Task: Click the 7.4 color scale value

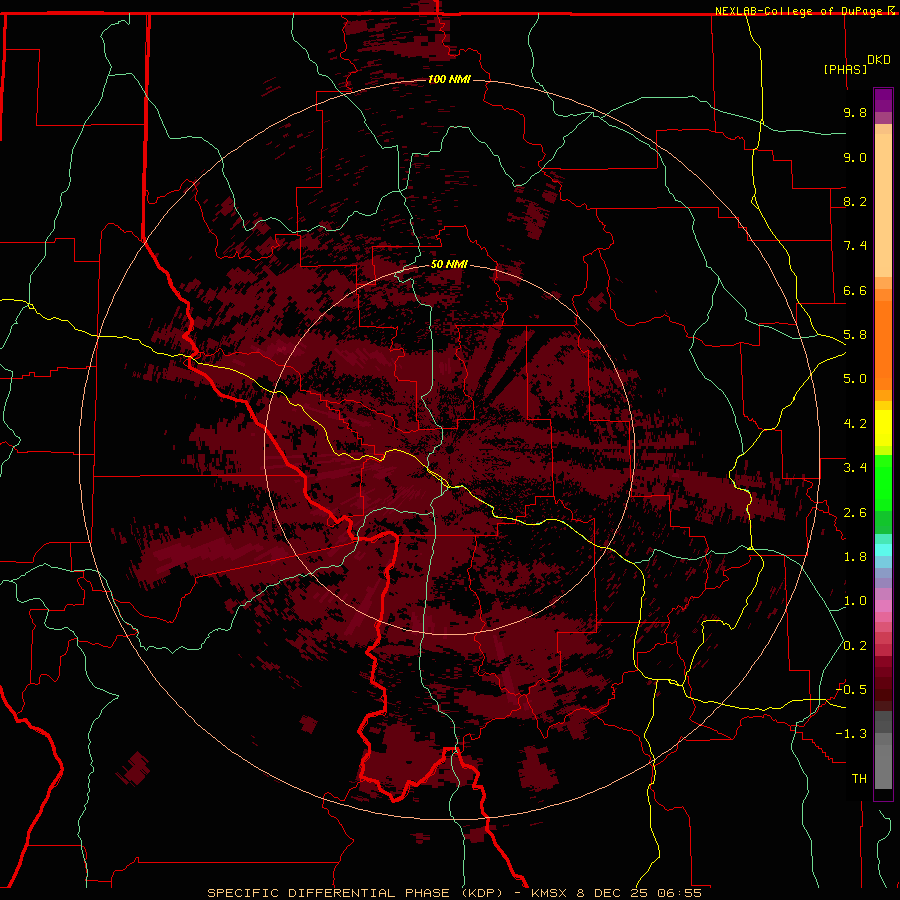Action: pyautogui.click(x=855, y=246)
